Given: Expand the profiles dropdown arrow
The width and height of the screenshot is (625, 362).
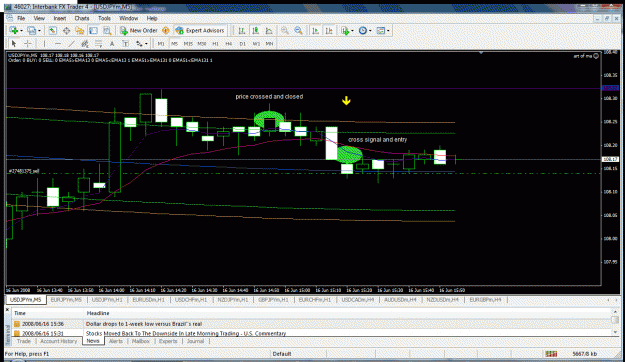Looking at the screenshot, I should [39, 31].
